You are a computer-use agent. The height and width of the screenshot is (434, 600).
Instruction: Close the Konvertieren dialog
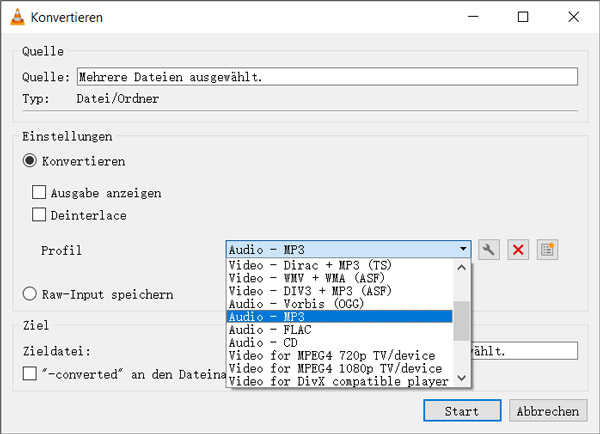(574, 17)
